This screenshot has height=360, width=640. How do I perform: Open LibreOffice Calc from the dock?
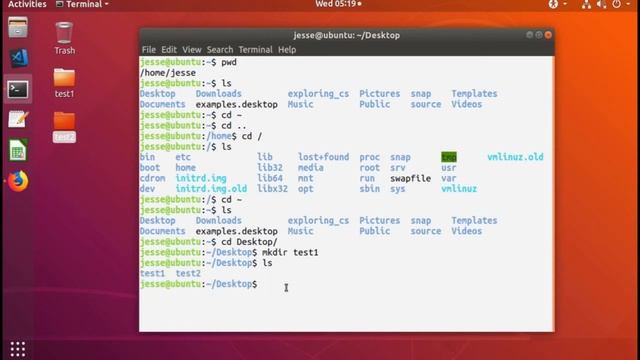(x=18, y=150)
